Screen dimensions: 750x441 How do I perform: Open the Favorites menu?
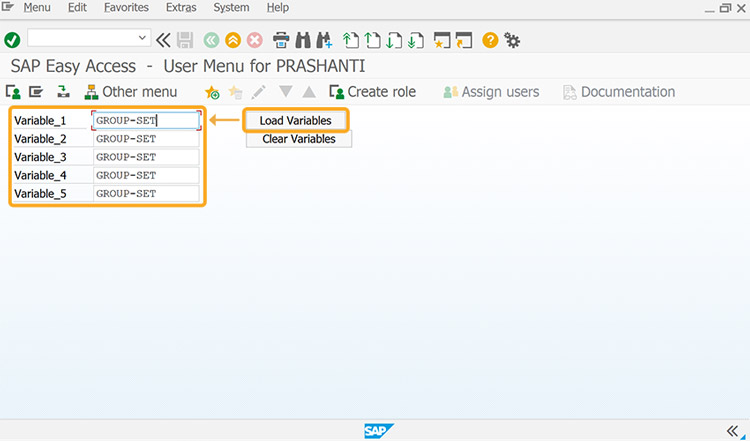pos(126,8)
